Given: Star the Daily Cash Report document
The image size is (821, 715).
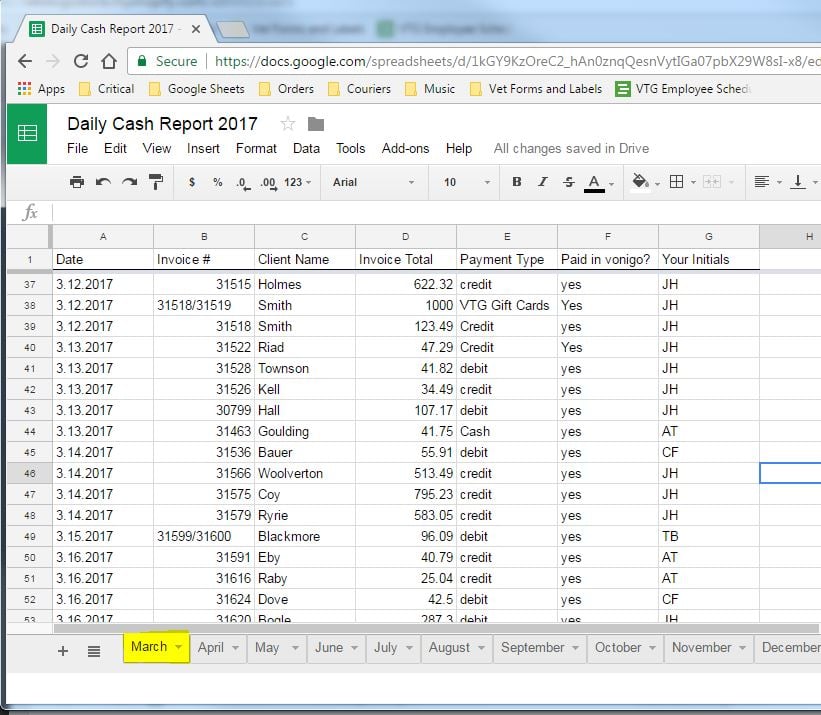Looking at the screenshot, I should point(288,124).
